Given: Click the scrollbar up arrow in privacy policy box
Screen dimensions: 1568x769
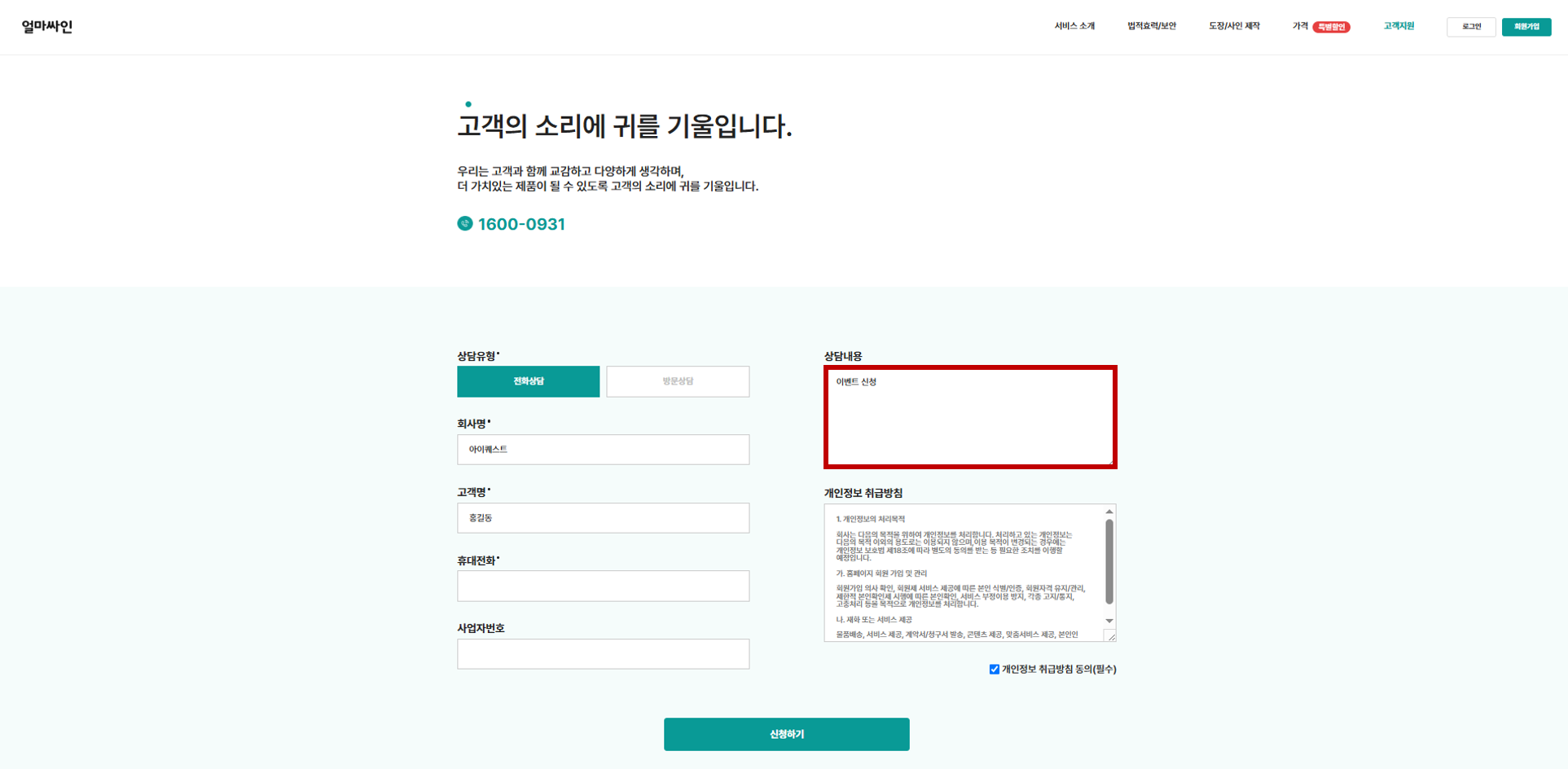Looking at the screenshot, I should (x=1109, y=512).
